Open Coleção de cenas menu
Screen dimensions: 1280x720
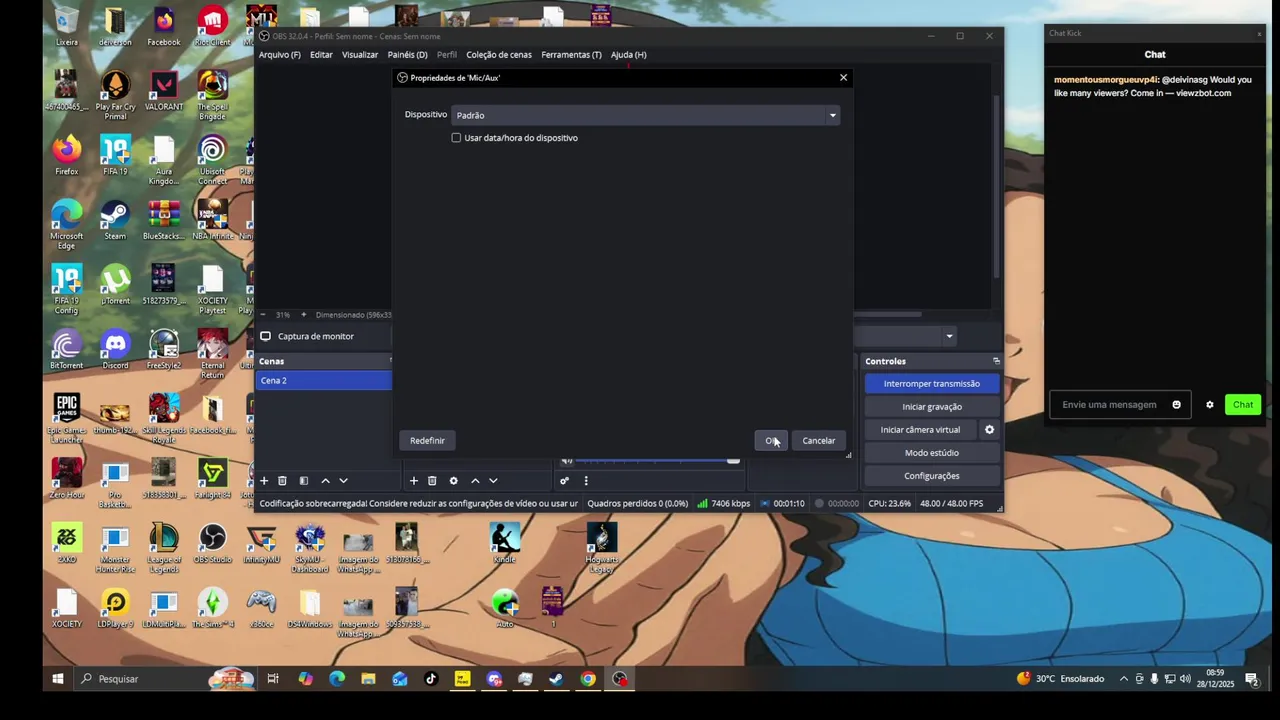point(499,55)
